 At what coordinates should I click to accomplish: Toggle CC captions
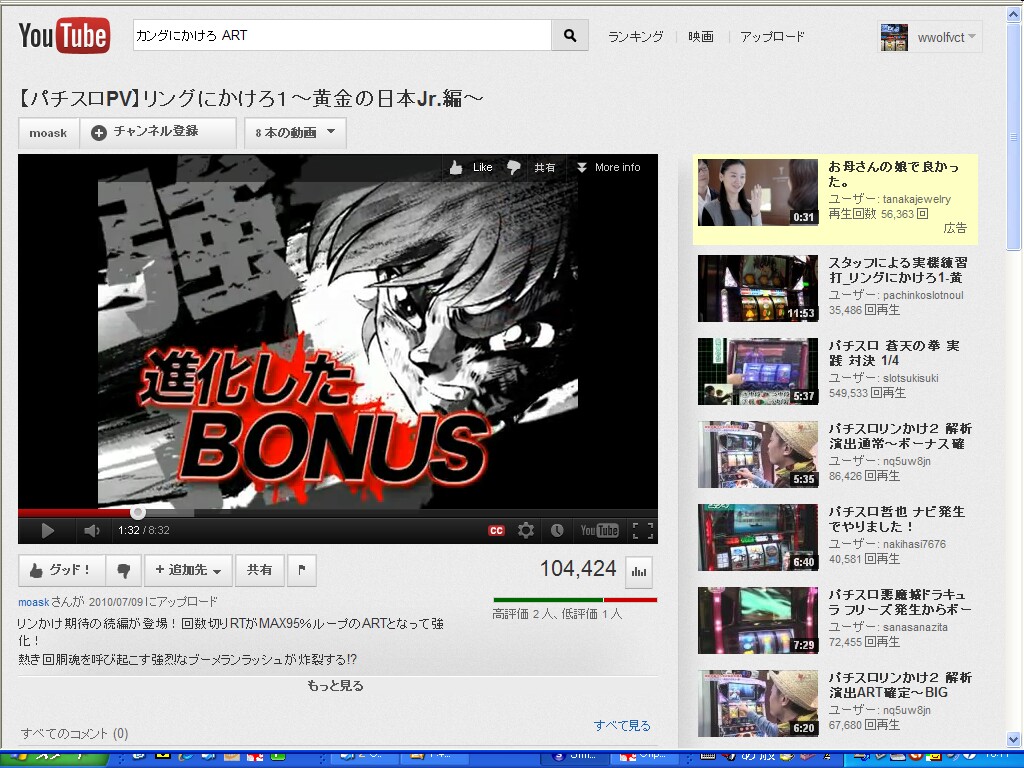[496, 530]
